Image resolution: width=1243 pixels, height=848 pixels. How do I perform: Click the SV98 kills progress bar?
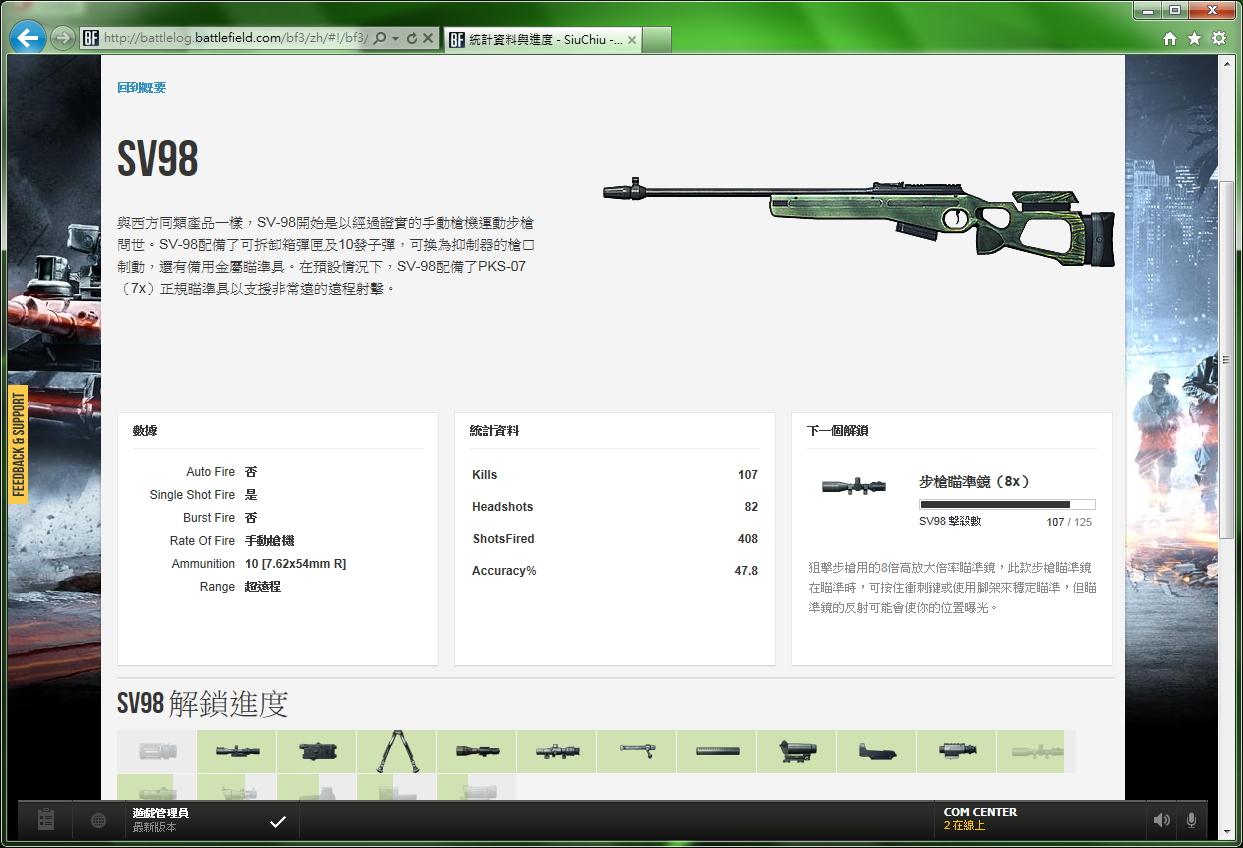(1007, 505)
